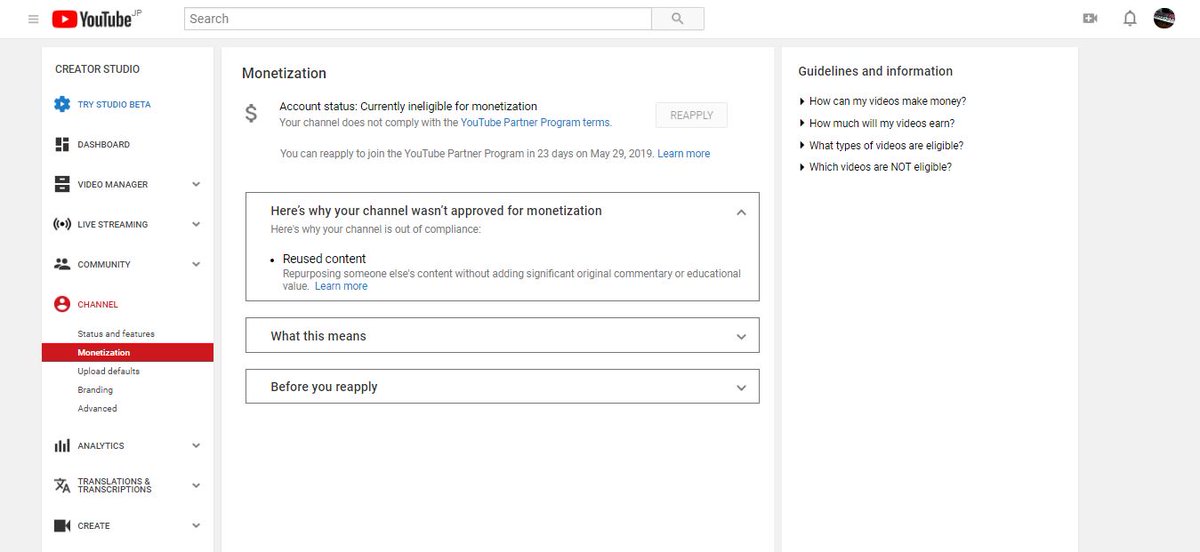This screenshot has height=552, width=1200.
Task: Click the Analytics bar chart icon
Action: tap(62, 446)
